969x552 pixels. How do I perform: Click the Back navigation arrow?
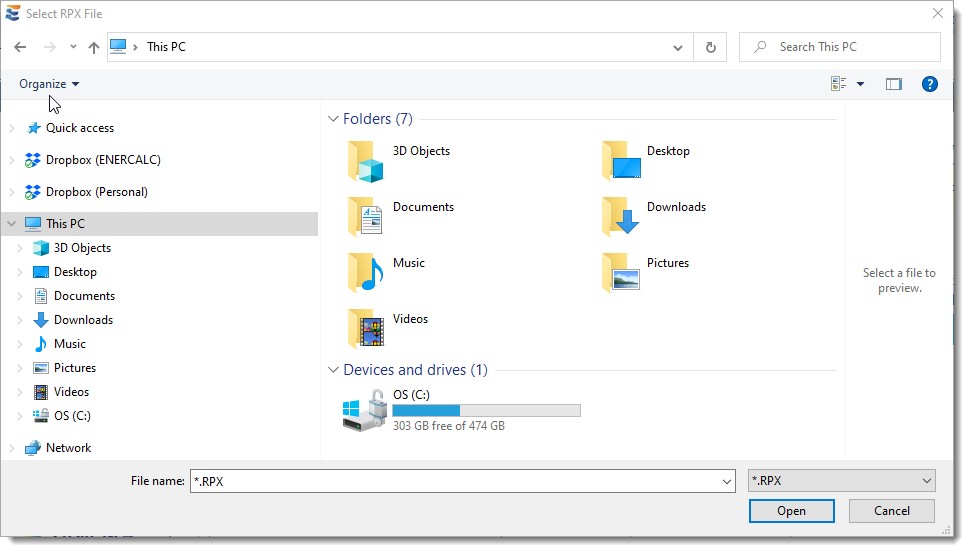20,47
